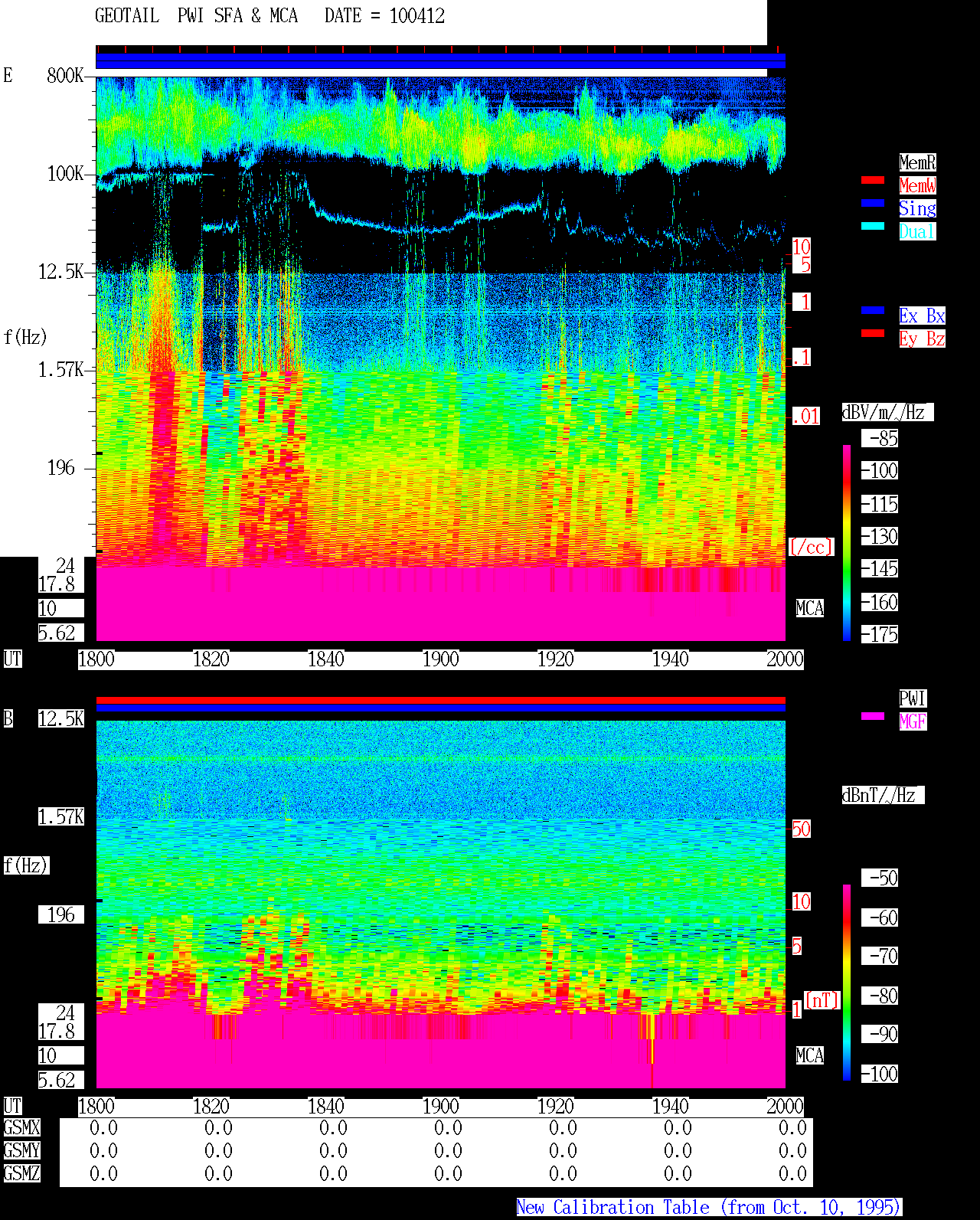This screenshot has height=1220, width=980.
Task: Click the 100K frequency axis label
Action: click(x=66, y=173)
